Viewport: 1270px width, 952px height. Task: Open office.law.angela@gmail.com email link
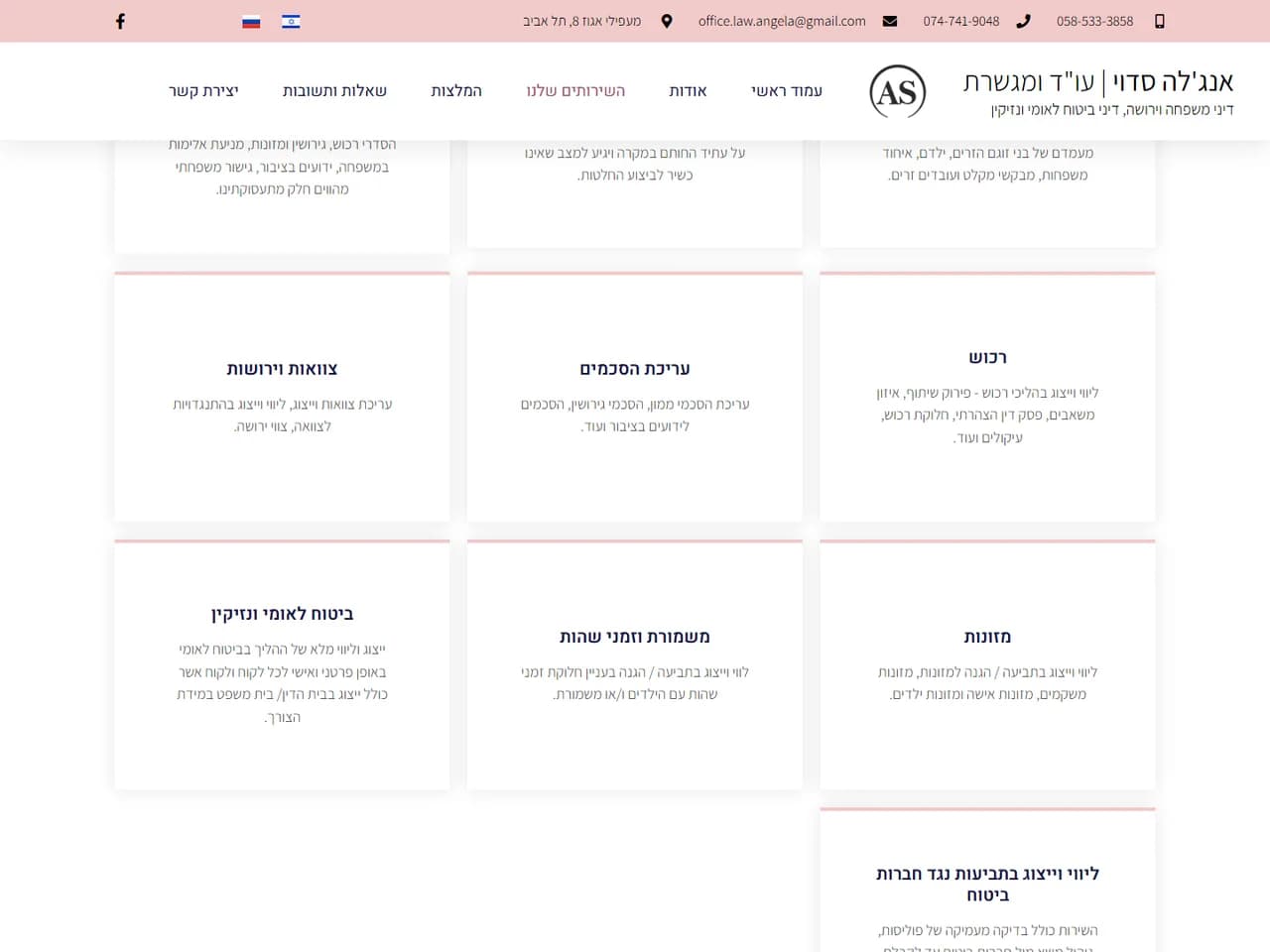pos(782,21)
